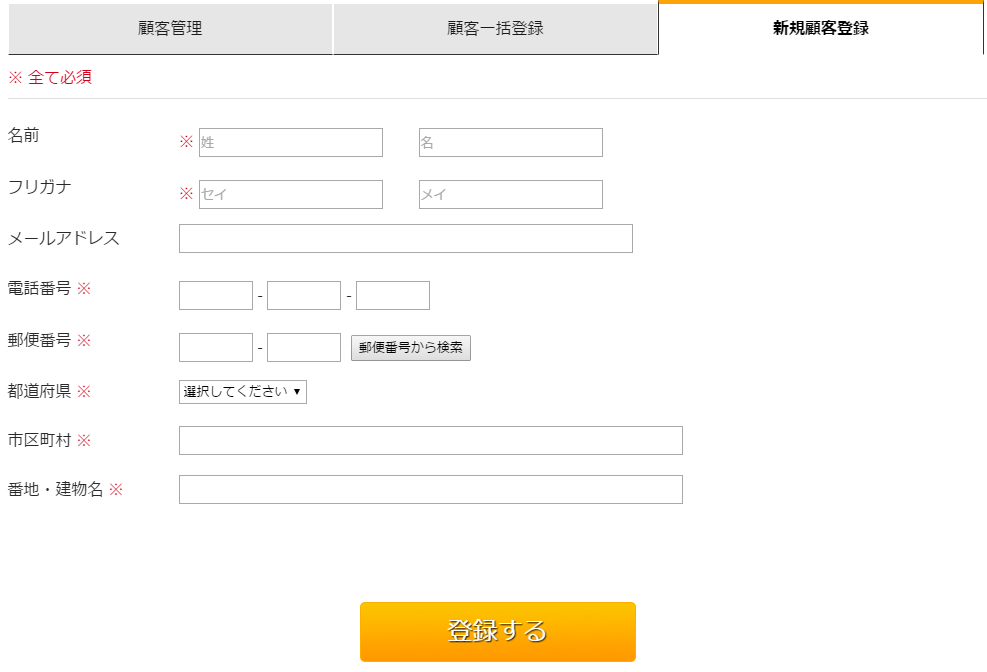Switch to the 顧客管理 tab
This screenshot has height=672, width=987.
click(170, 29)
